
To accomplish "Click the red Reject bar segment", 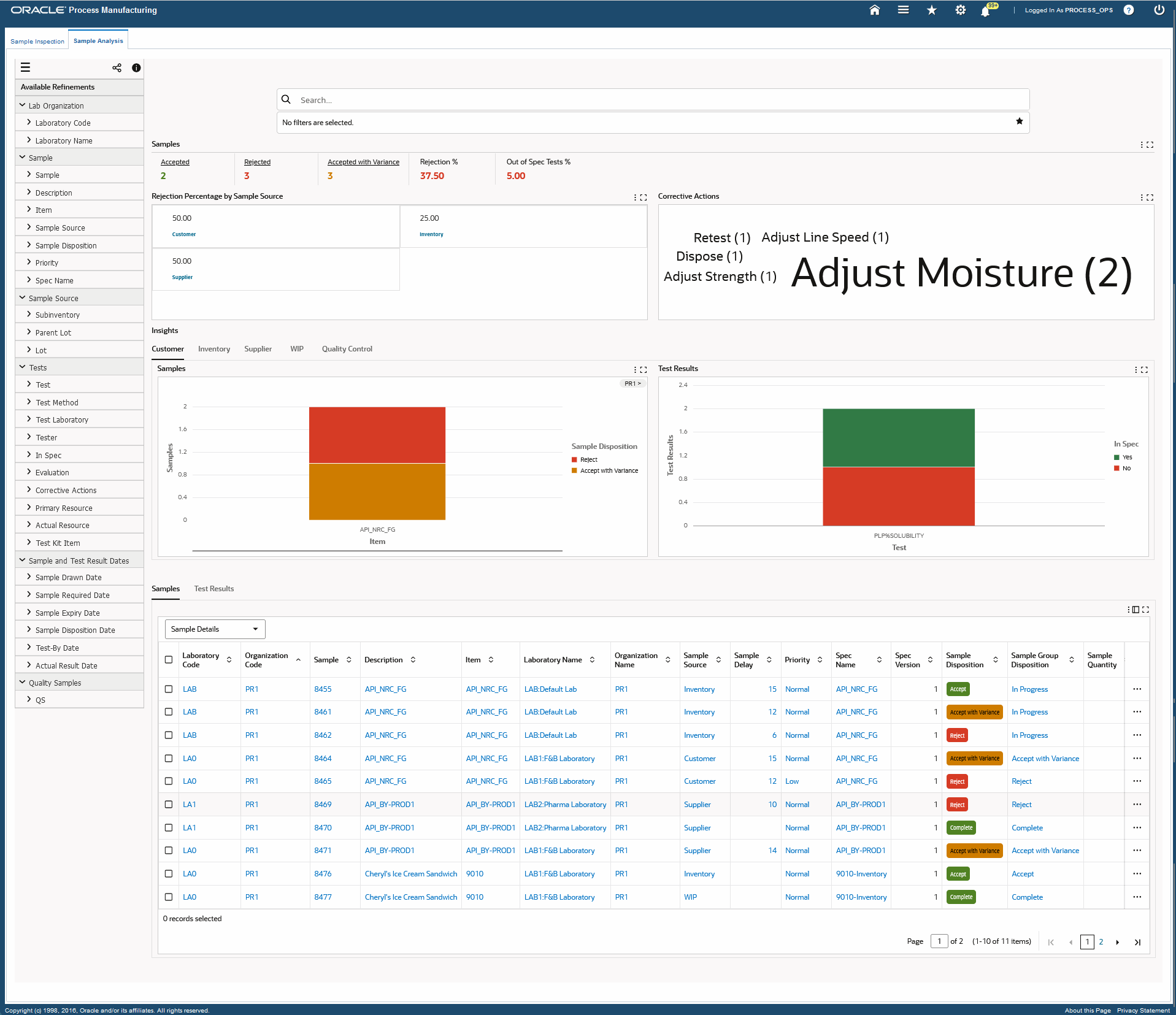I will tap(377, 435).
